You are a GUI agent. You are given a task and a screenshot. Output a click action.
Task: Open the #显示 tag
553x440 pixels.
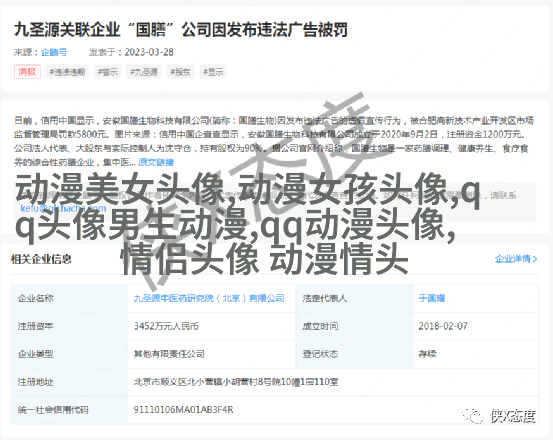click(213, 72)
